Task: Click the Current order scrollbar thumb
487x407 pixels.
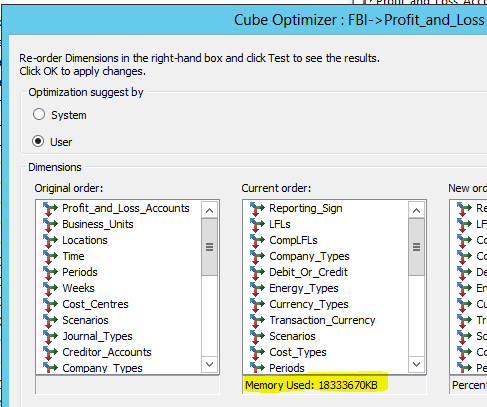Action: point(416,247)
